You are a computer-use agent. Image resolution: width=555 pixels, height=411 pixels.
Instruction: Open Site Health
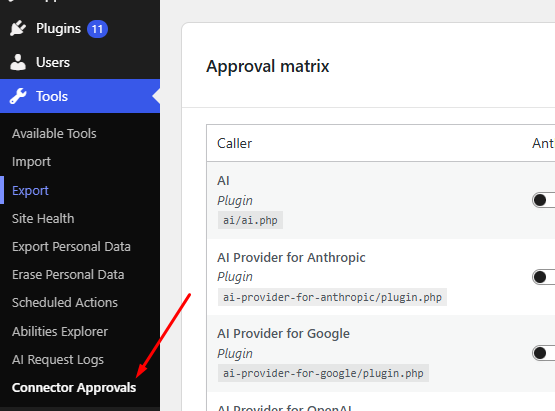pyautogui.click(x=43, y=218)
